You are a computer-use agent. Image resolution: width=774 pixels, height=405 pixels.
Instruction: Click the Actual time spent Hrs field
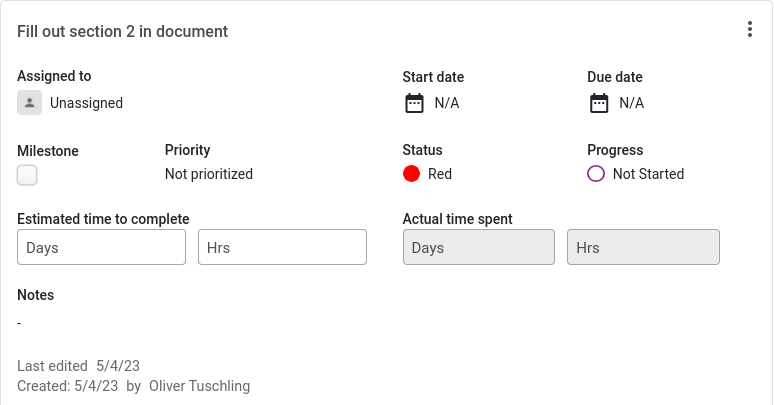(x=643, y=247)
